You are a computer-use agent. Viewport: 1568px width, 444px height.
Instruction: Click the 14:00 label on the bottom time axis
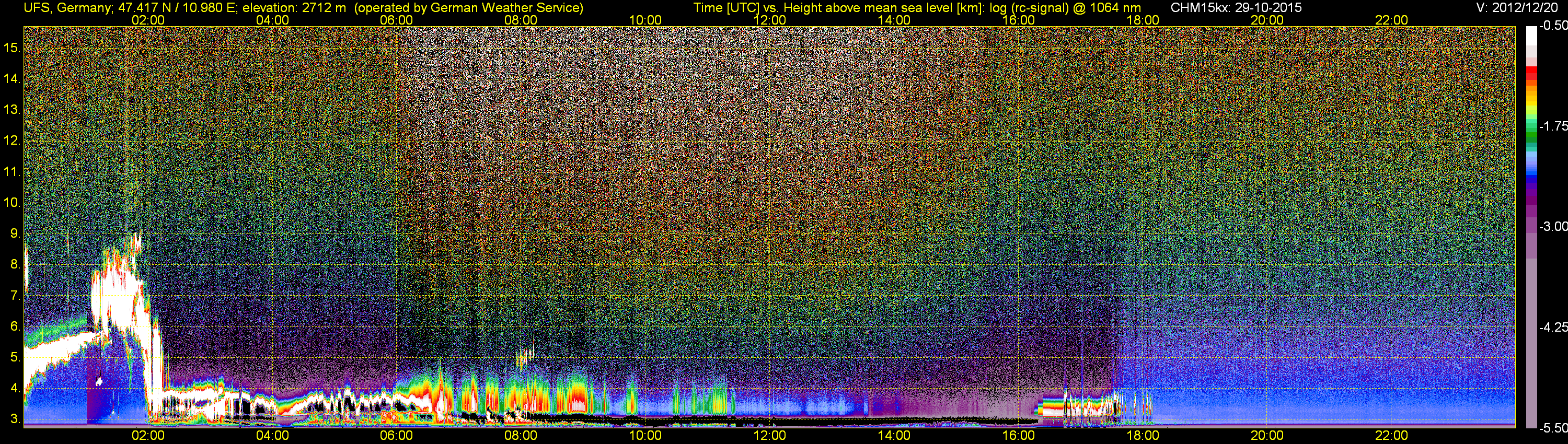(x=894, y=436)
